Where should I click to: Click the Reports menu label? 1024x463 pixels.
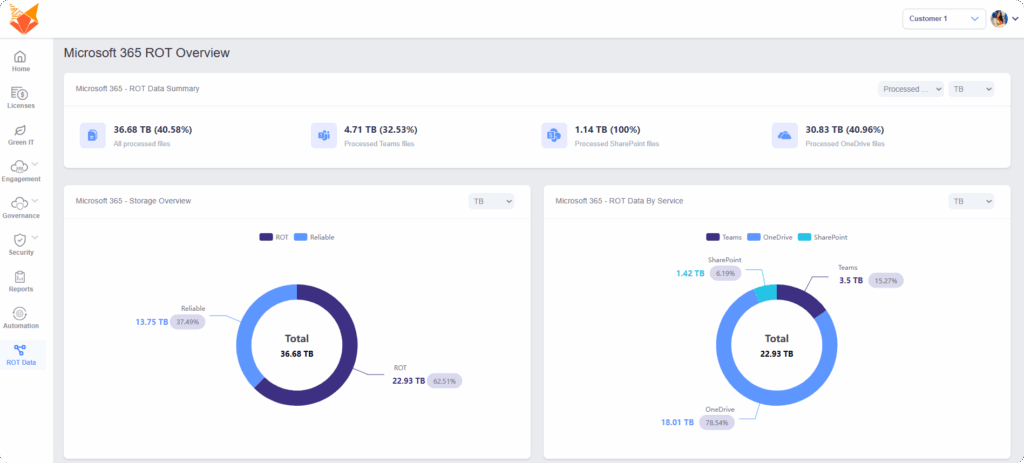coord(21,289)
